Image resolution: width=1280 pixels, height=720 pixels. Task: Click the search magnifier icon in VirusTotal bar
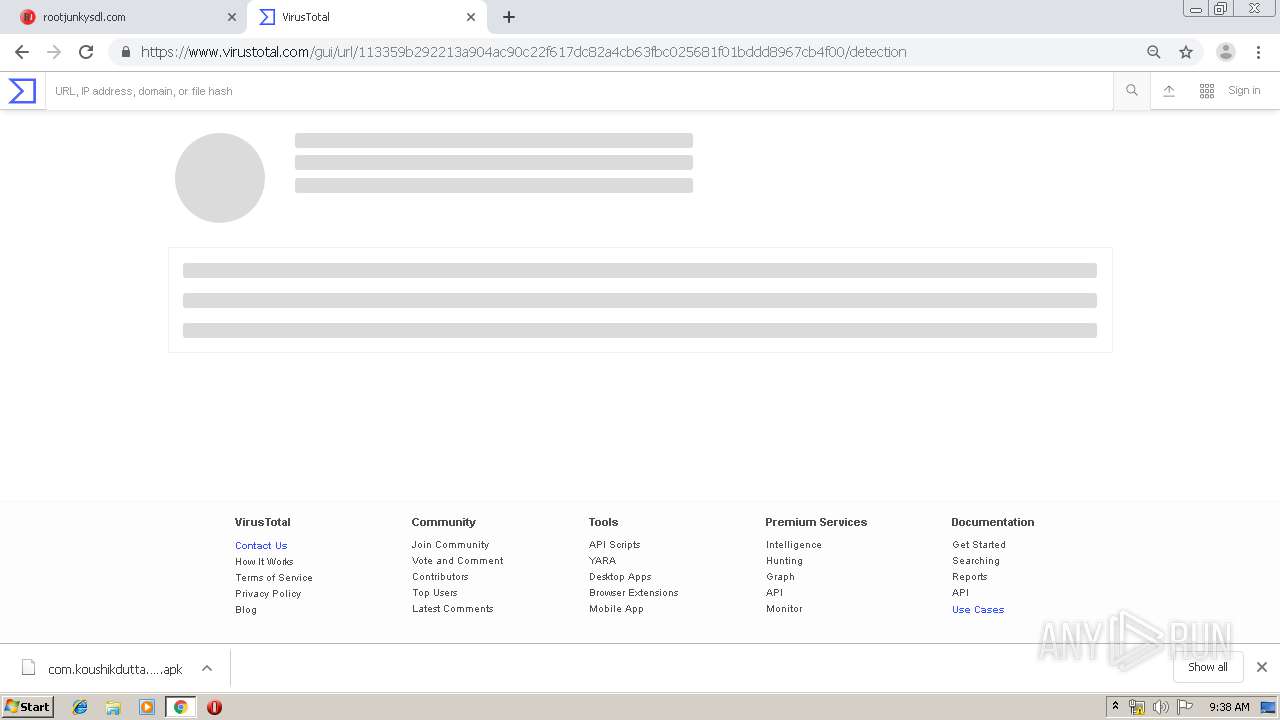[1132, 91]
